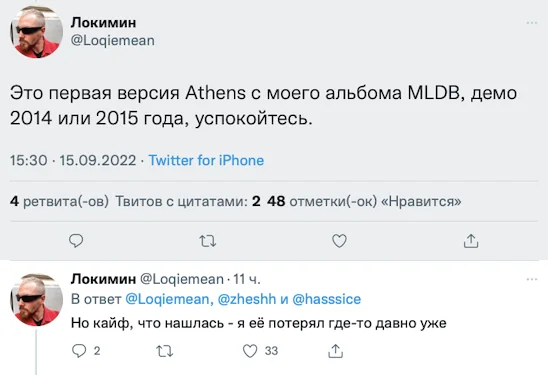Open the @hasssice mention link

pos(326,299)
